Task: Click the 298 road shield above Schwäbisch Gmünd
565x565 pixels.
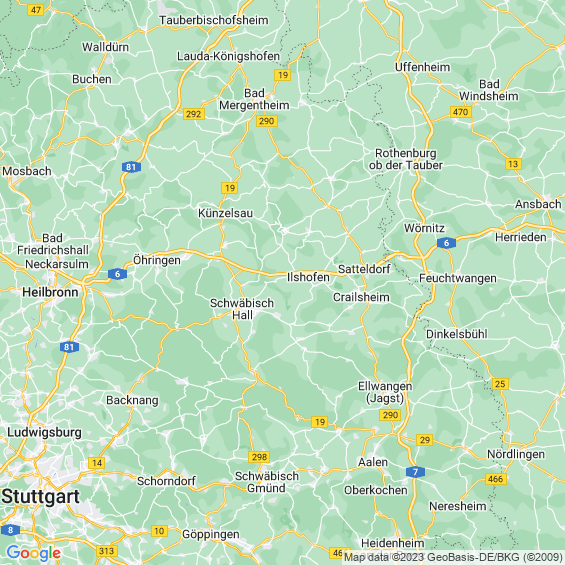Action: [x=259, y=457]
